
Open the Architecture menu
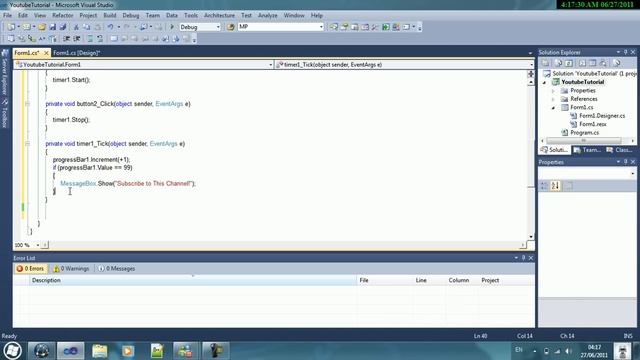coord(219,15)
